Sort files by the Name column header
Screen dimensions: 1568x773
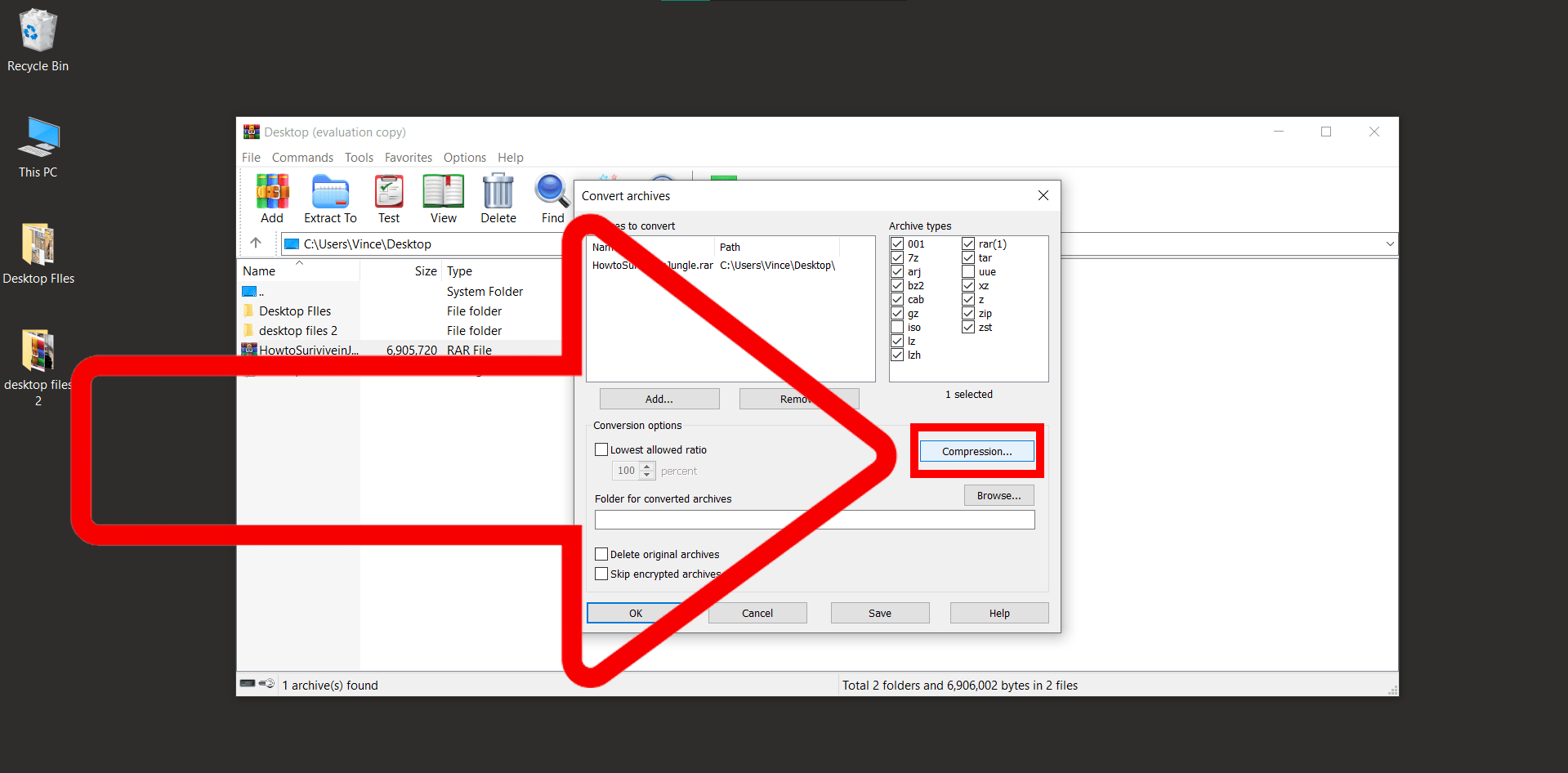point(259,270)
